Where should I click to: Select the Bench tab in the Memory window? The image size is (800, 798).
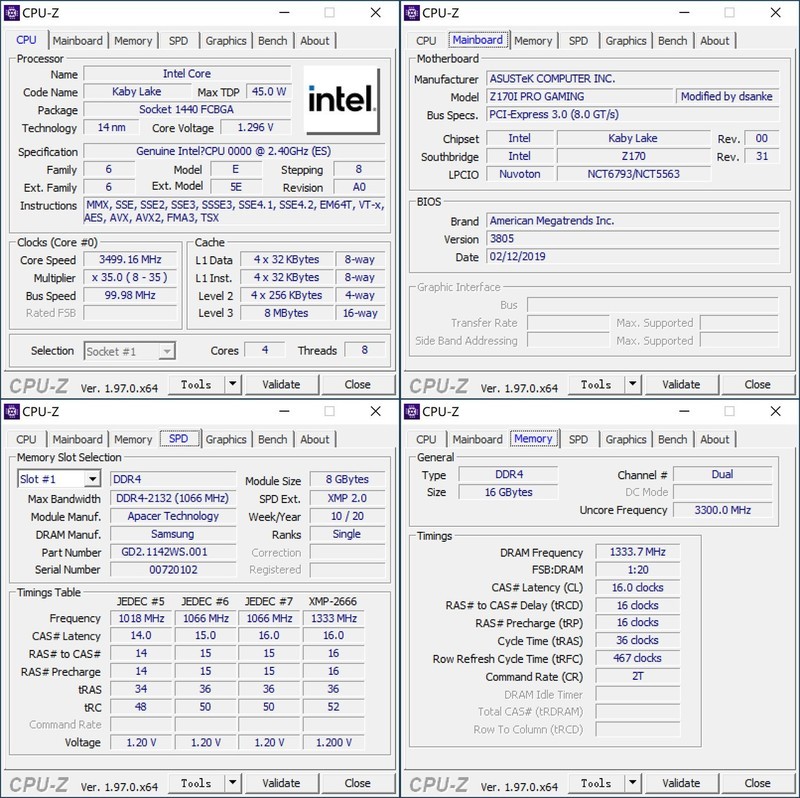(x=672, y=439)
